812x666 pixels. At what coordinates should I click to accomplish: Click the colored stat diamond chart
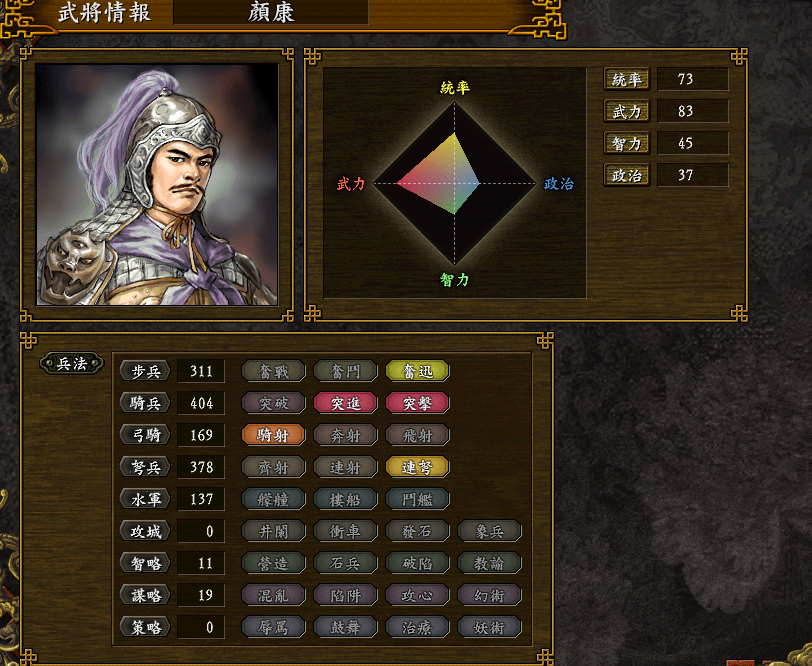pos(454,183)
